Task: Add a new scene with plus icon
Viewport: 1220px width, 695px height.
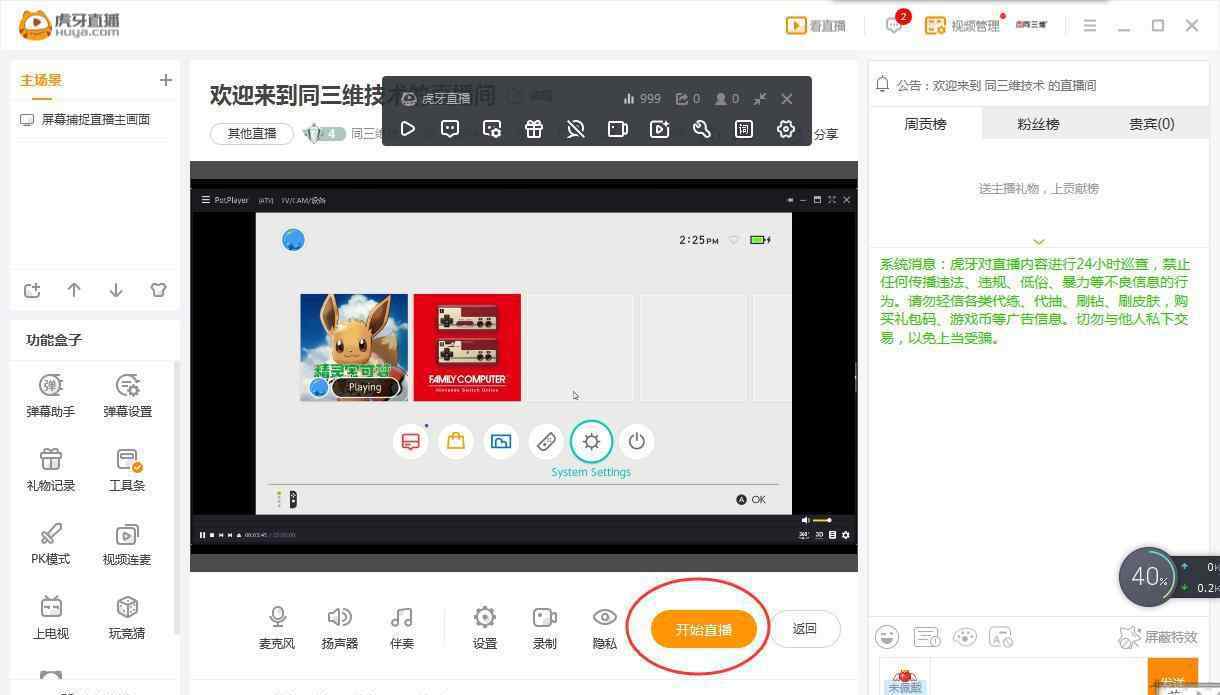Action: [x=166, y=80]
